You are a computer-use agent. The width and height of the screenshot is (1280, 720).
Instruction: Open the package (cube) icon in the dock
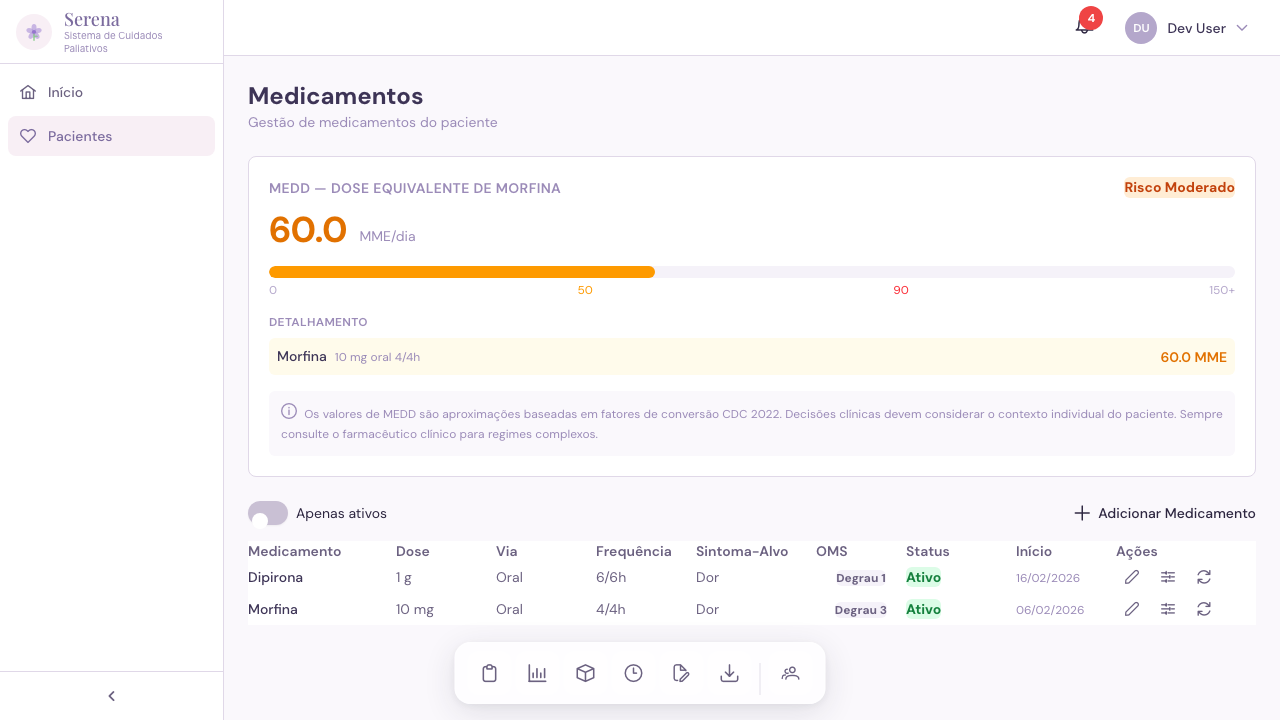(x=585, y=673)
